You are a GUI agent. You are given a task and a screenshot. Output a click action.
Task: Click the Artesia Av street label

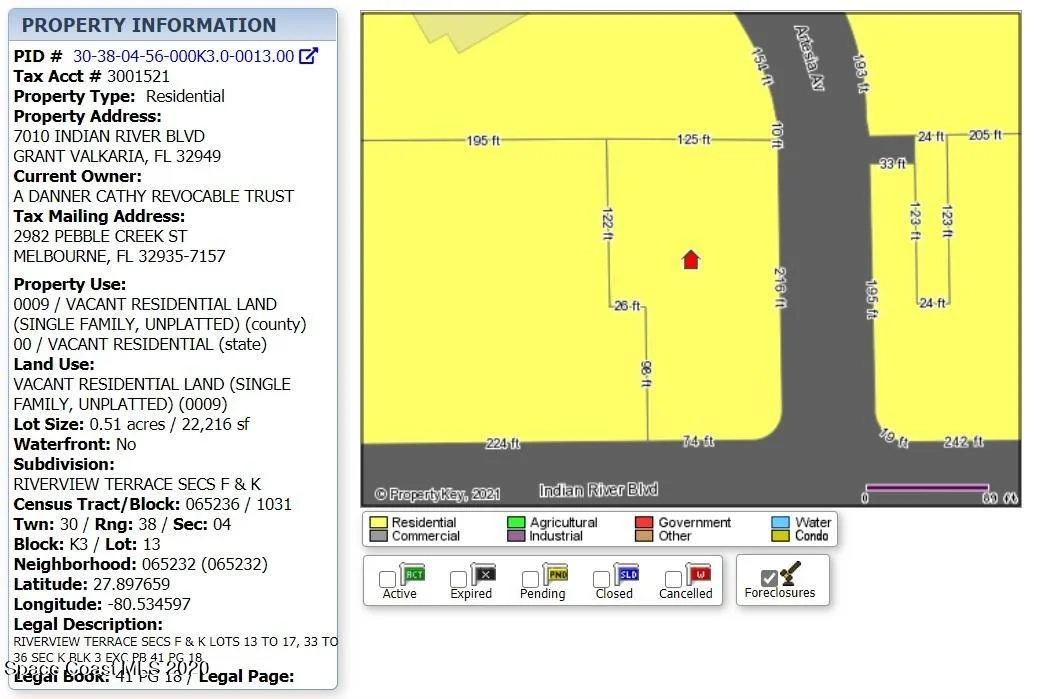809,58
